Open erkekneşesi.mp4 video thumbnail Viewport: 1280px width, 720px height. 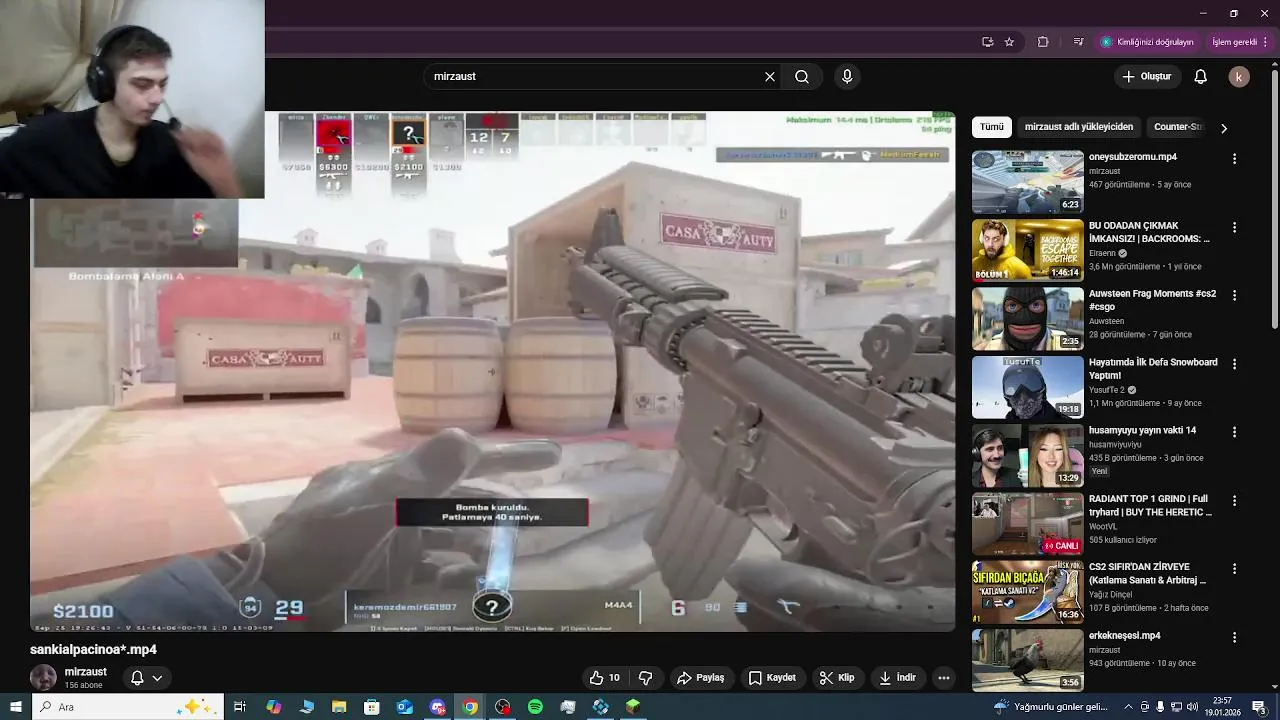tap(1027, 660)
